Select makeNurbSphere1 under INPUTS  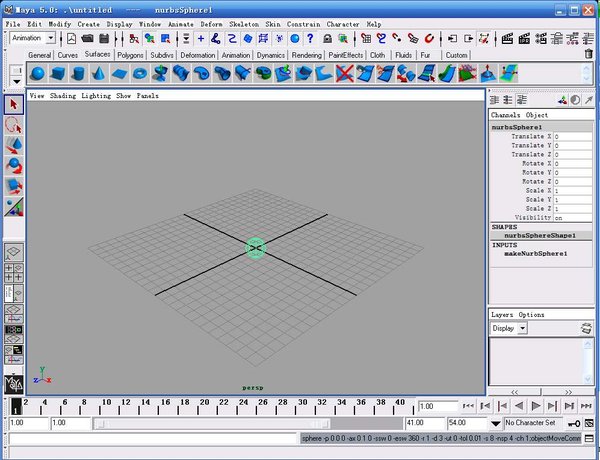coord(535,254)
